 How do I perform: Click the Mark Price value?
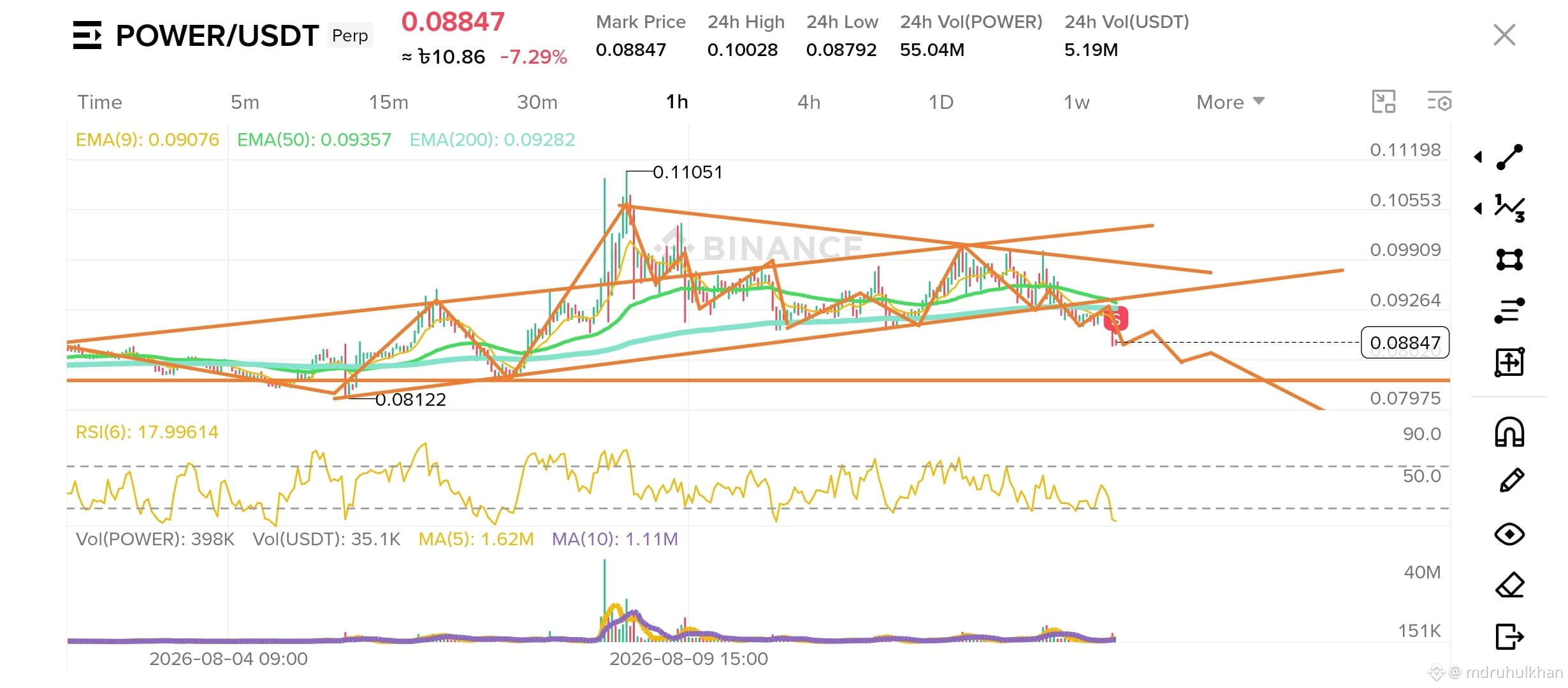(631, 50)
